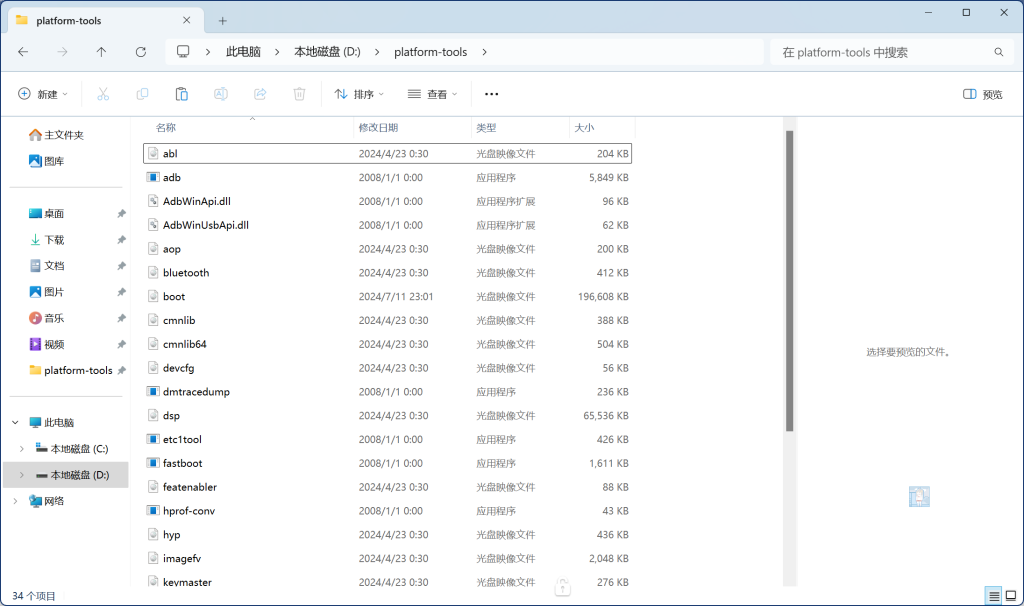
Task: Go up one folder level
Action: point(101,52)
